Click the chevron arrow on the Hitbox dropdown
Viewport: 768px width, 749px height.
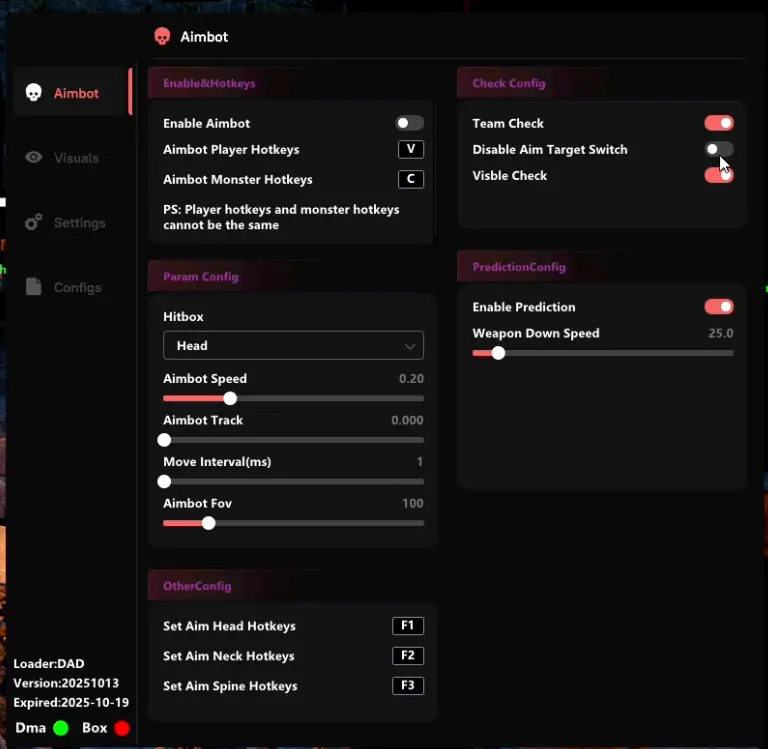[x=410, y=346]
